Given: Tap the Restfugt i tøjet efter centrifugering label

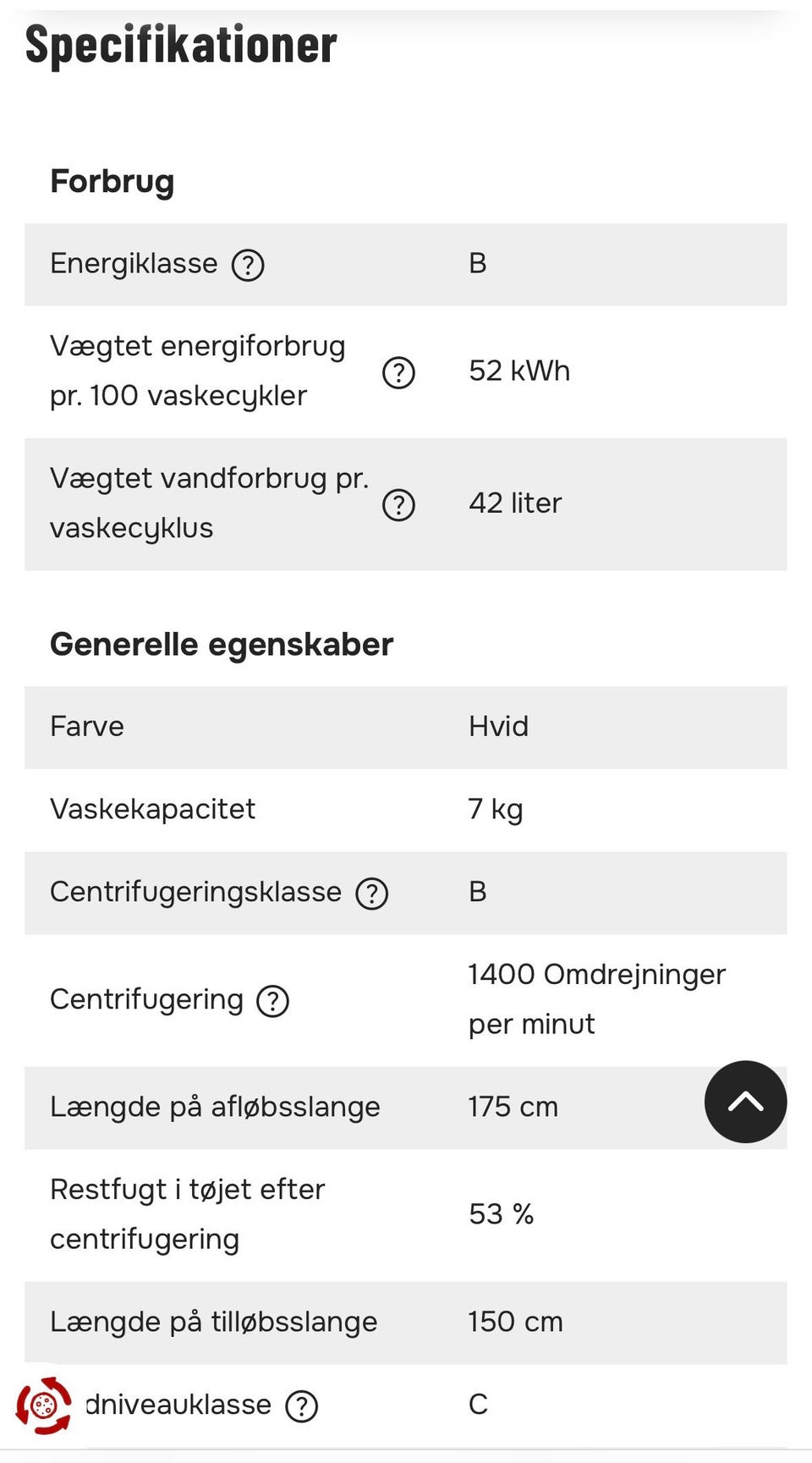Looking at the screenshot, I should click(187, 1214).
